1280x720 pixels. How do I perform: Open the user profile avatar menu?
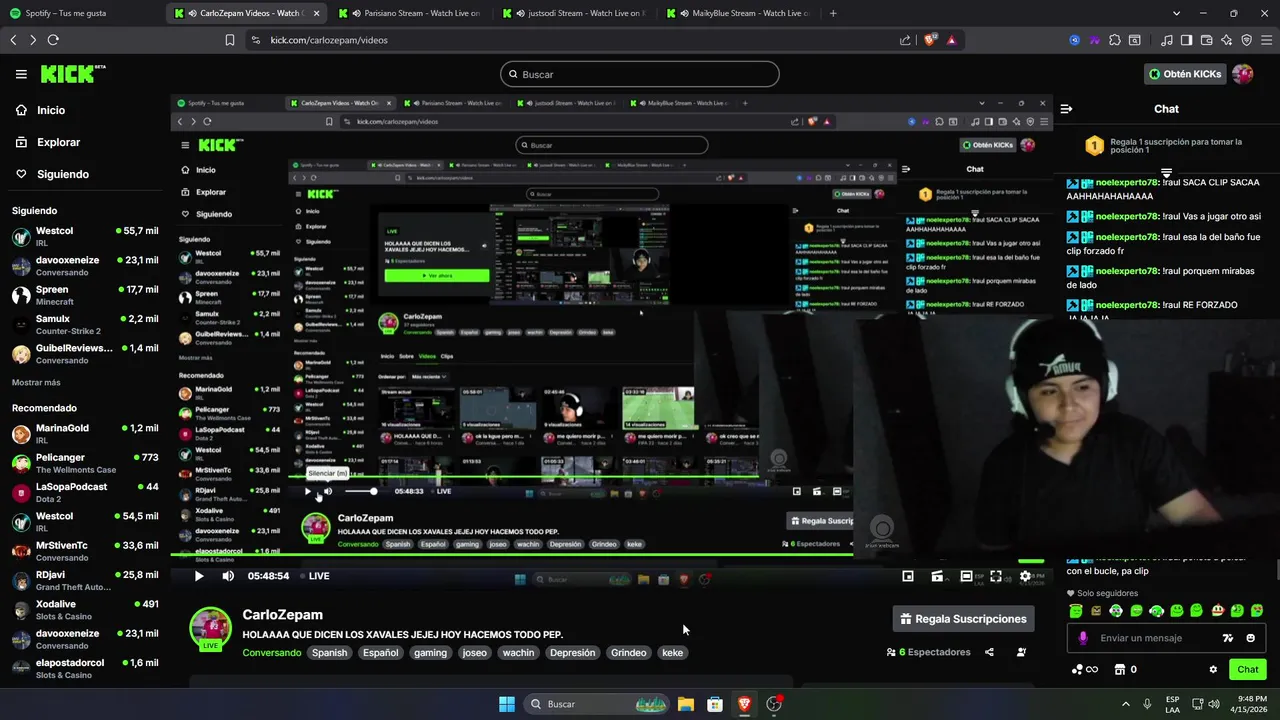pyautogui.click(x=1243, y=74)
